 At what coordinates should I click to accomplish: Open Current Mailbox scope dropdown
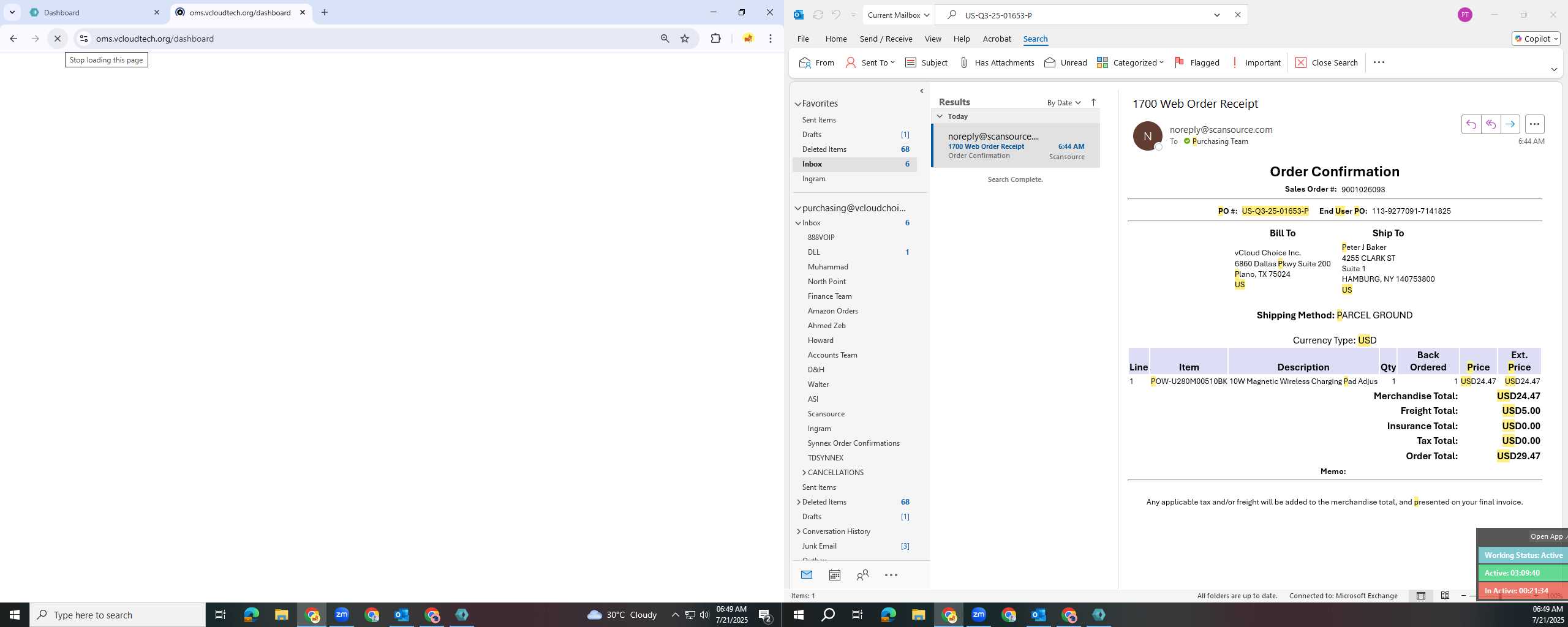pyautogui.click(x=899, y=15)
